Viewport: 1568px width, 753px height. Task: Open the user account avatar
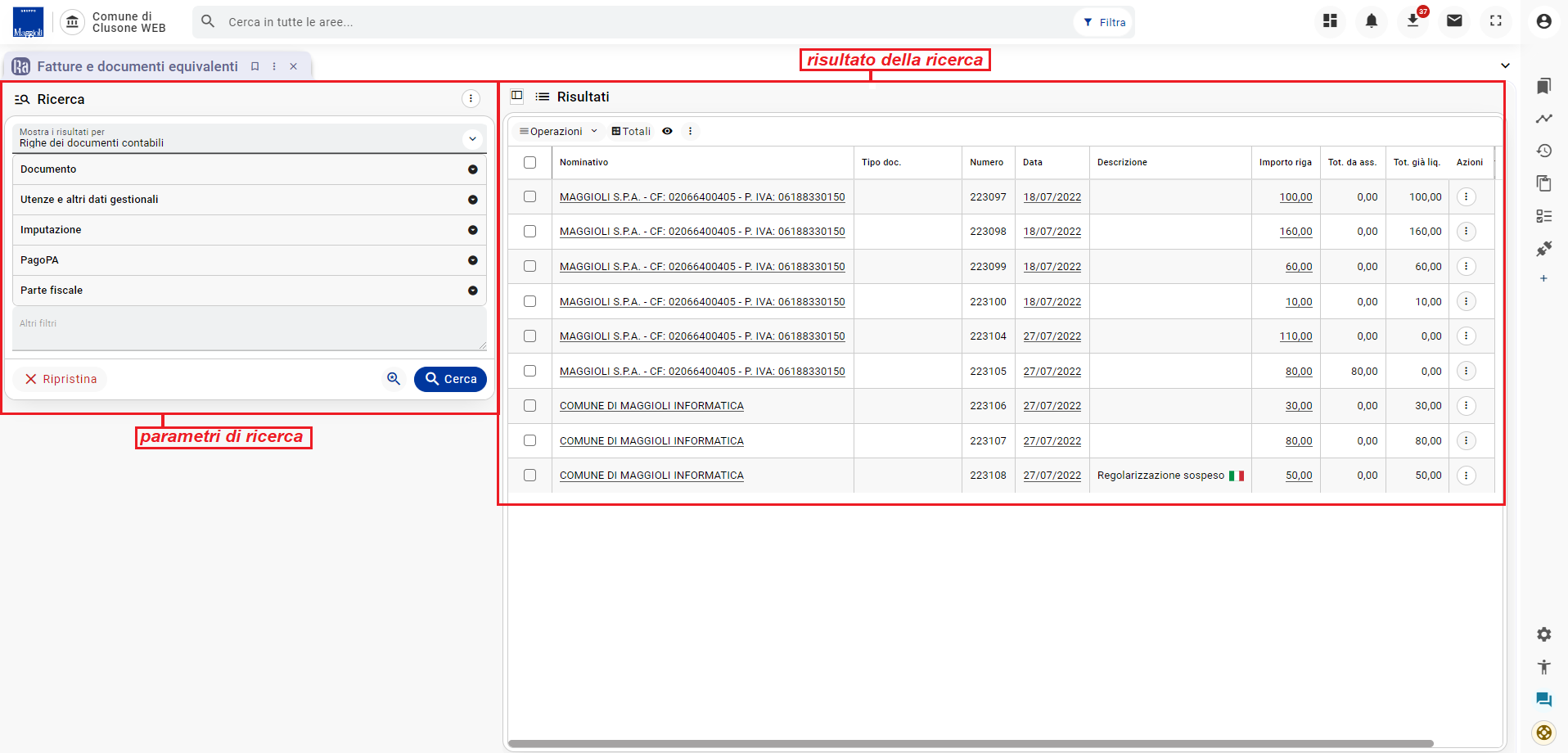[x=1543, y=21]
